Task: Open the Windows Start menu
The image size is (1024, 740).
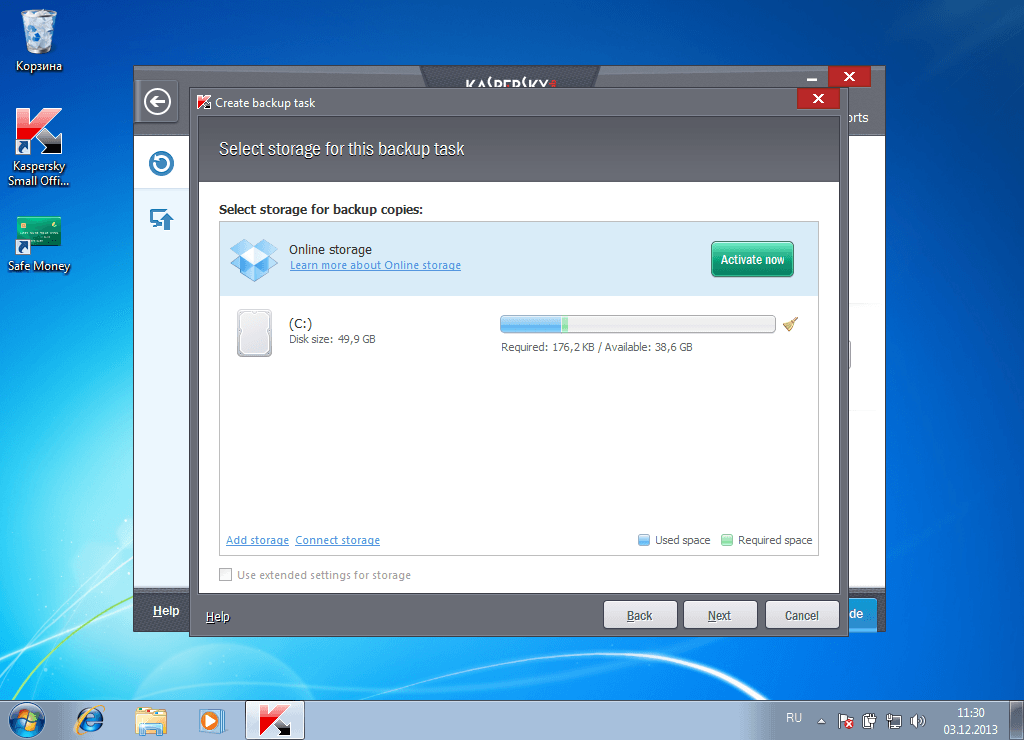Action: coord(27,721)
